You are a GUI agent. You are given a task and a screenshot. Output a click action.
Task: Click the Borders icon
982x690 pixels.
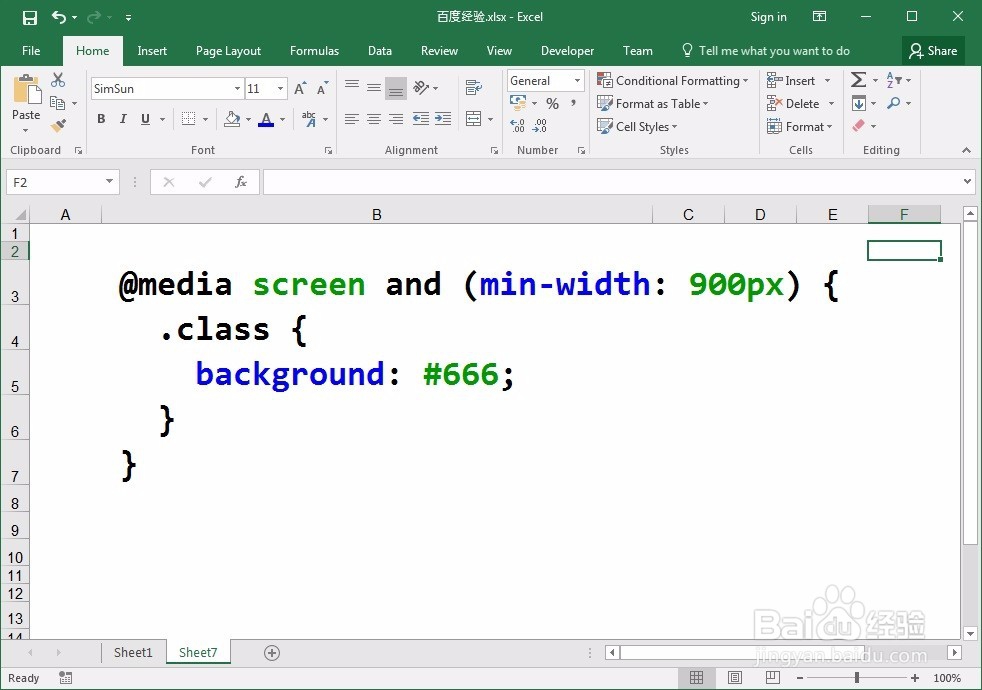click(188, 119)
